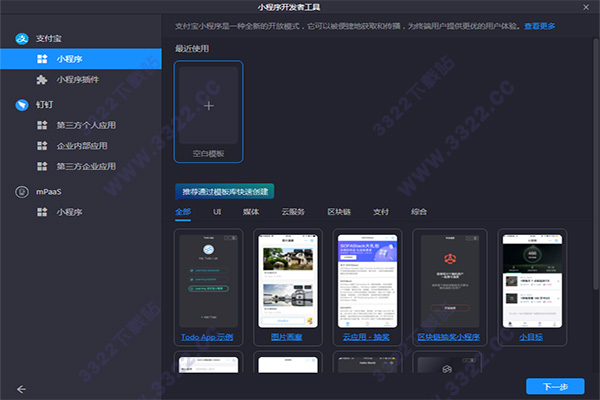This screenshot has height=400, width=600.
Task: Click the grid icon beside 小程序 under mPaaS
Action: [x=42, y=212]
